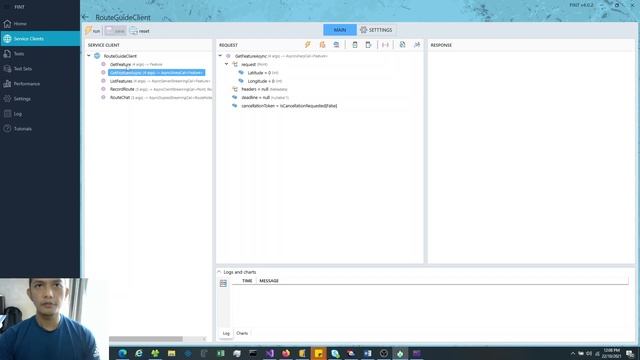Image resolution: width=640 pixels, height=360 pixels.
Task: Click the MESSAGE column header
Action: pyautogui.click(x=269, y=281)
